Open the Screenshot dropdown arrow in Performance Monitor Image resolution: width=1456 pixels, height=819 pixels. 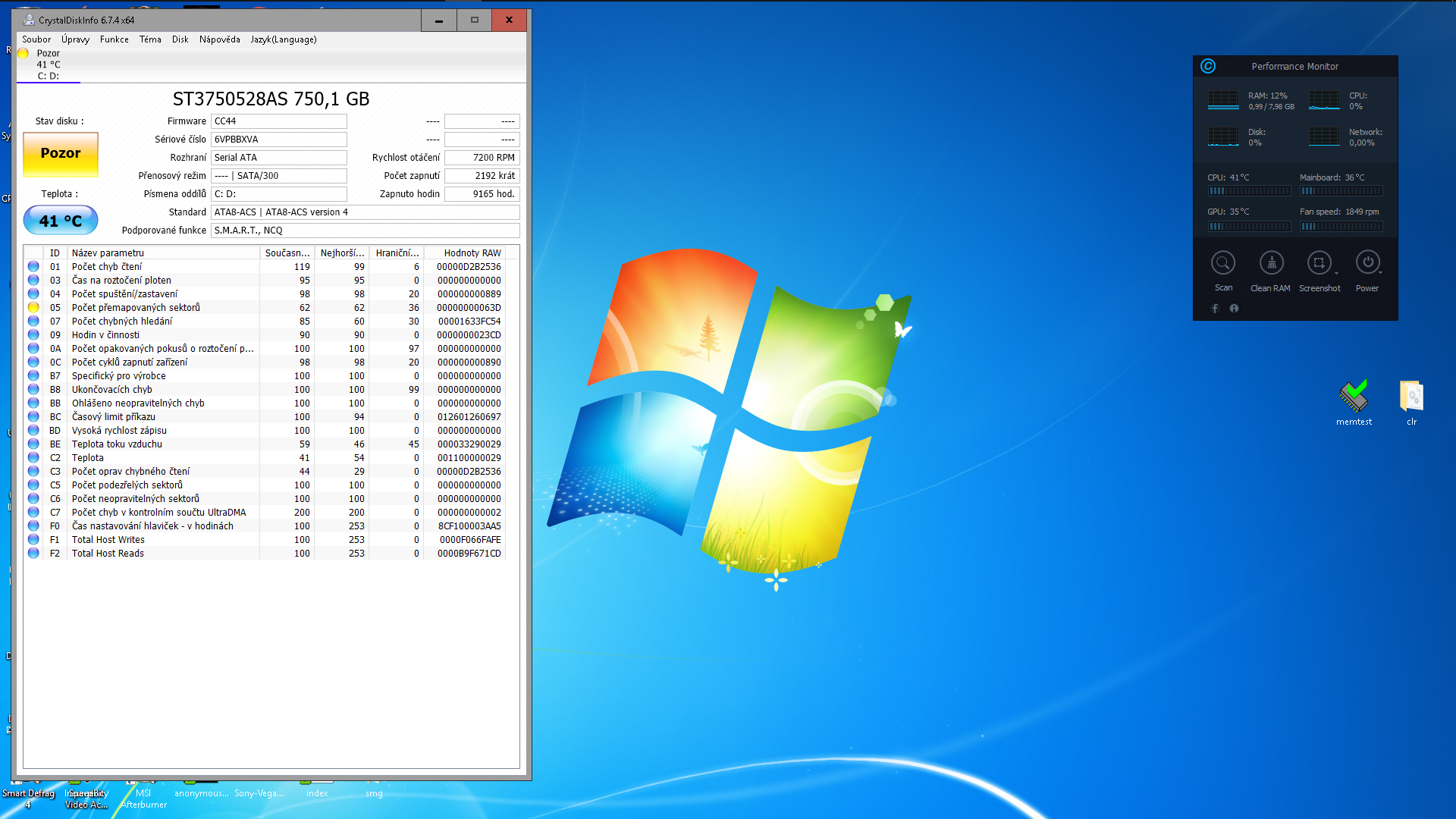[1336, 273]
